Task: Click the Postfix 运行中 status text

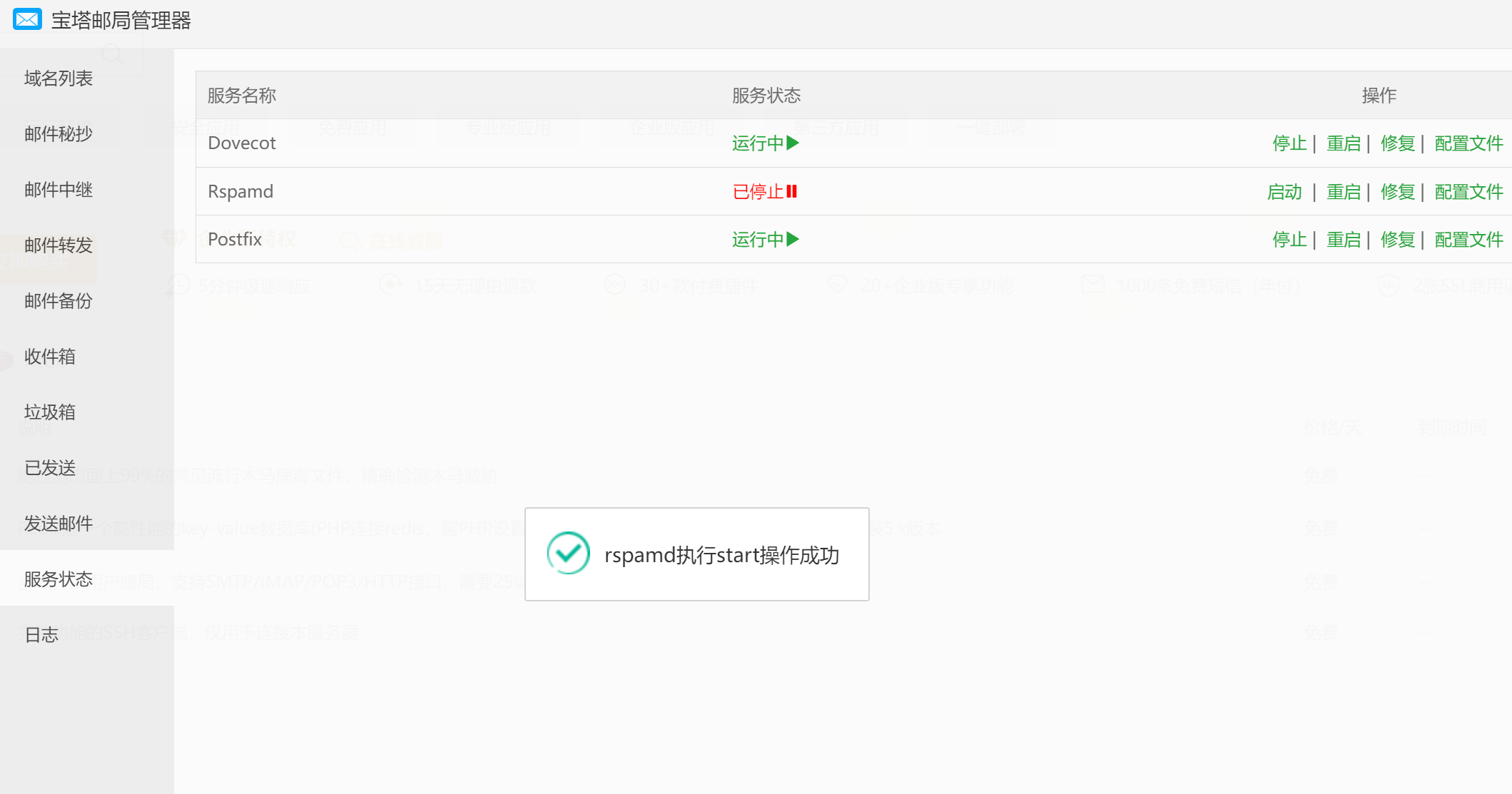Action: [758, 239]
